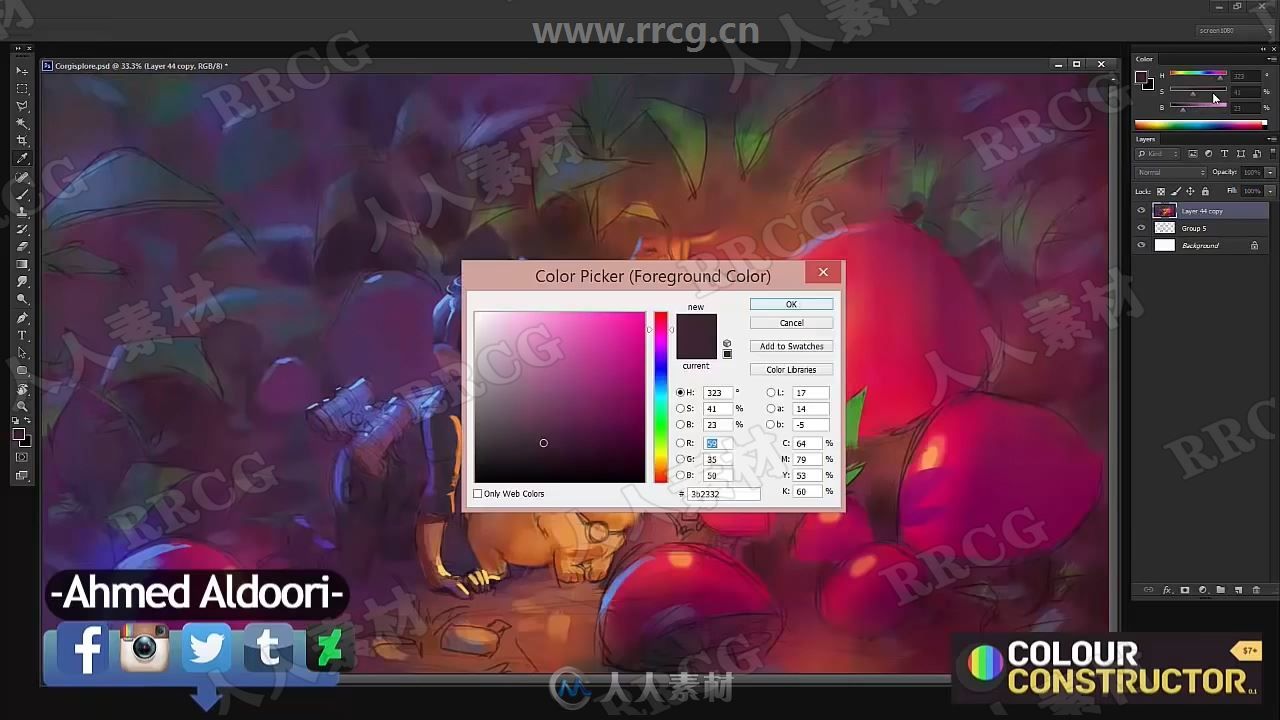Select the Brush tool
This screenshot has height=720, width=1280.
22,194
